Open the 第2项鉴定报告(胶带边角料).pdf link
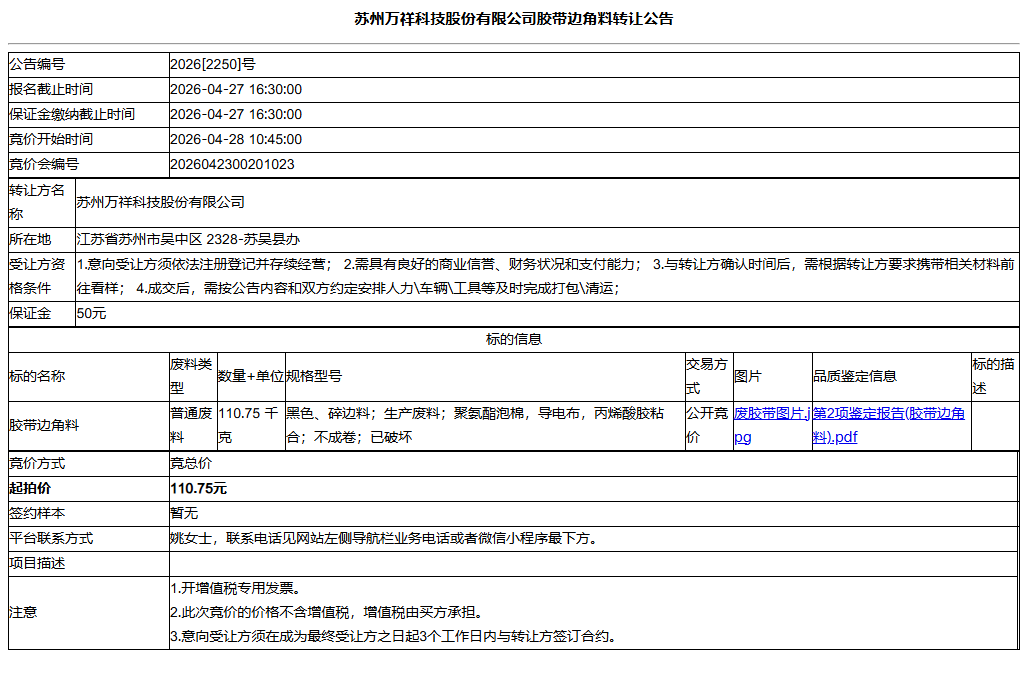Viewport: 1028px width, 693px height. tap(888, 426)
